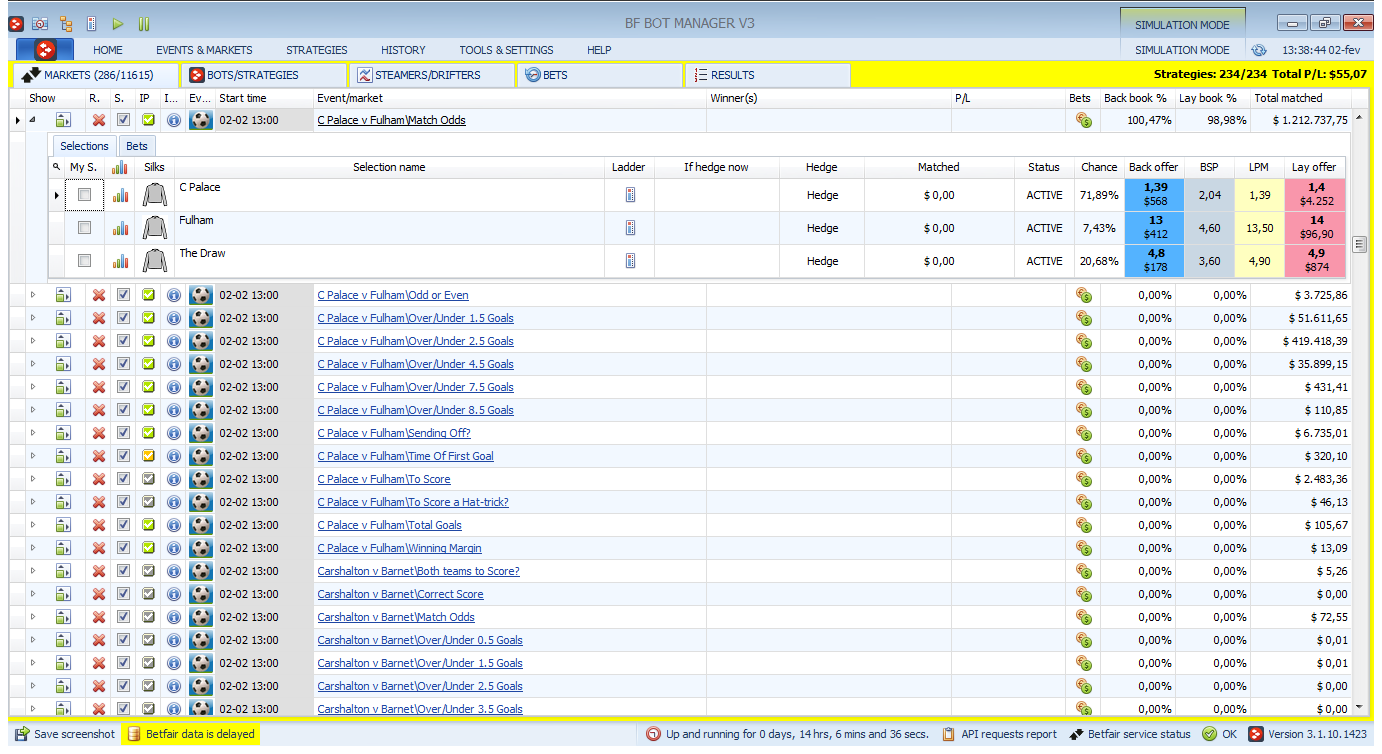Click red X on Carshalton Correct Score row

pyautogui.click(x=98, y=594)
